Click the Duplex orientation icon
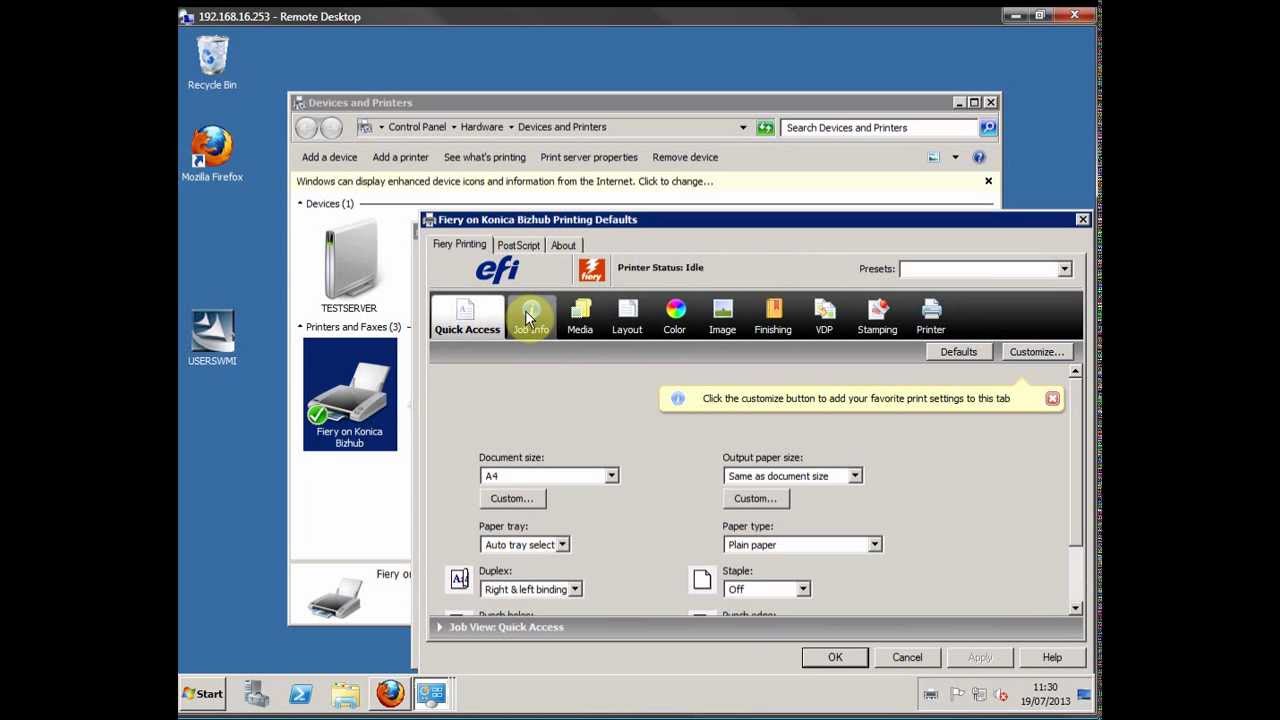Viewport: 1280px width, 720px height. click(459, 579)
